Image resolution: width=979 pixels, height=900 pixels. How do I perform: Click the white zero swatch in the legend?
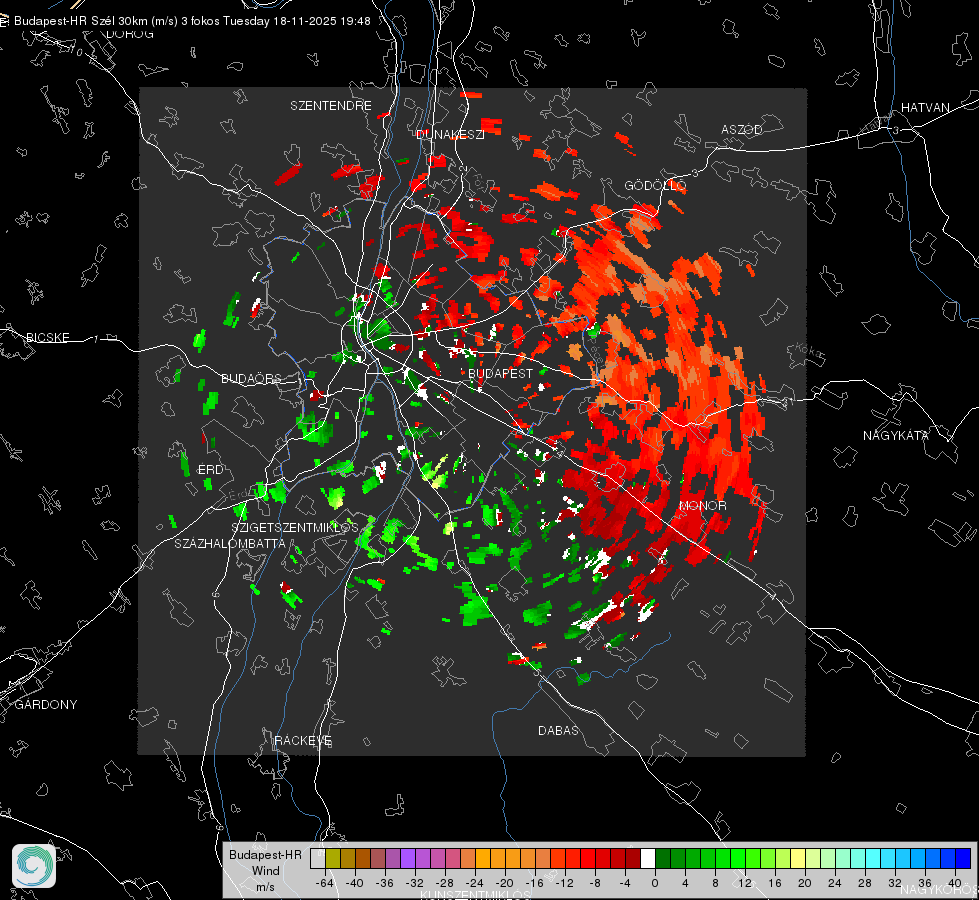[648, 859]
